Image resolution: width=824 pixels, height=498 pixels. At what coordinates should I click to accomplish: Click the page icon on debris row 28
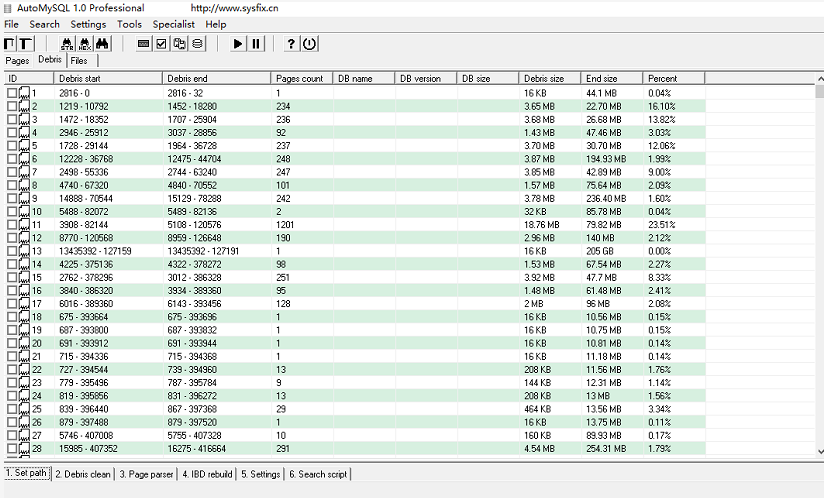pyautogui.click(x=24, y=449)
